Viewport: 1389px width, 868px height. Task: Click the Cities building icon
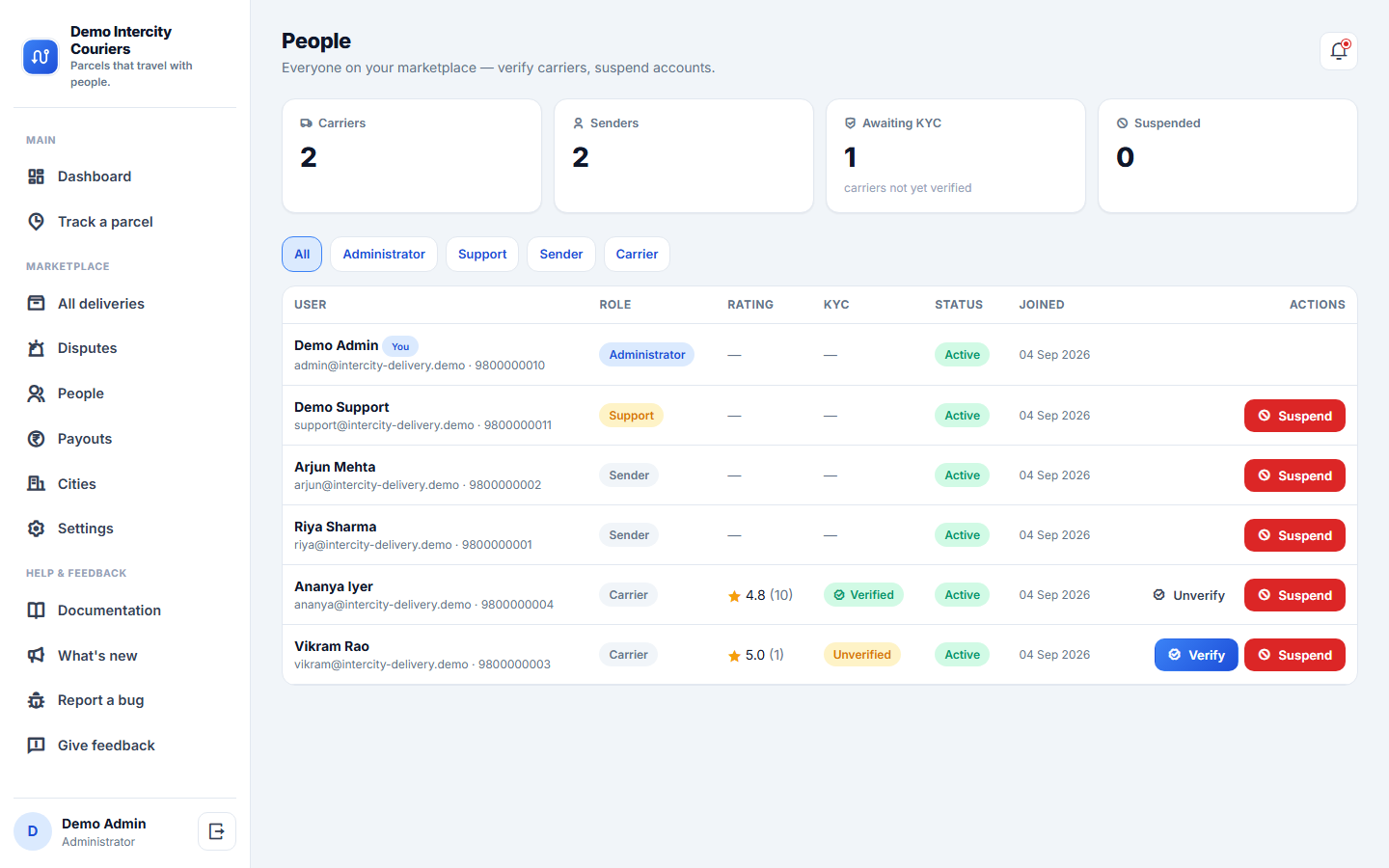point(36,484)
